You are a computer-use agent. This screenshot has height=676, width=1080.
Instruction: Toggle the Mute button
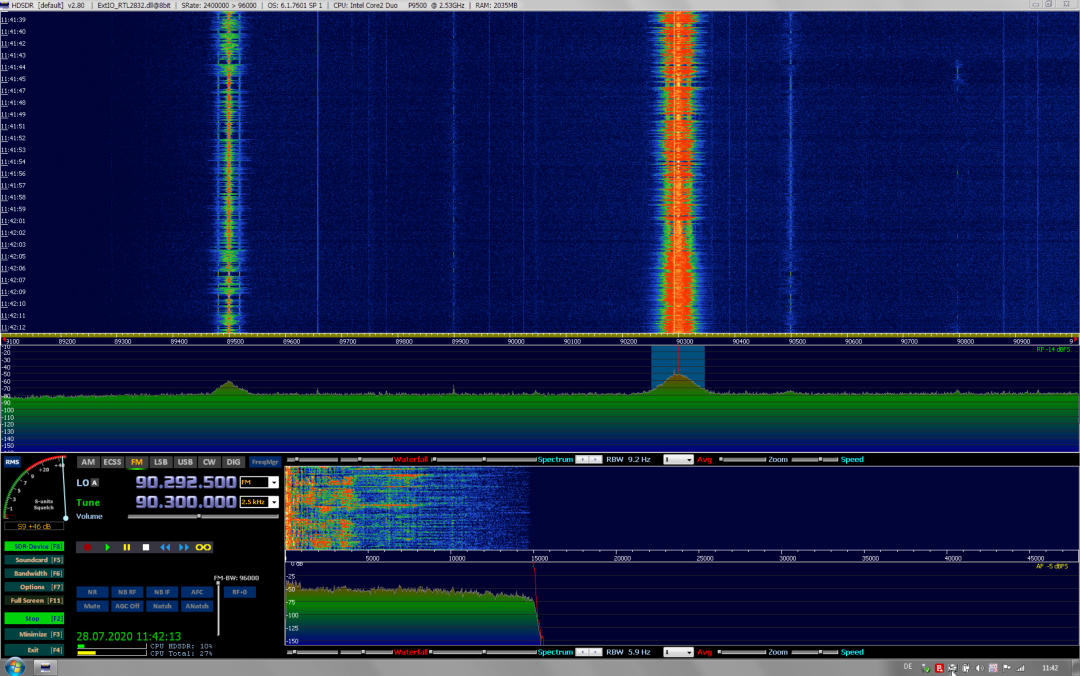point(92,606)
